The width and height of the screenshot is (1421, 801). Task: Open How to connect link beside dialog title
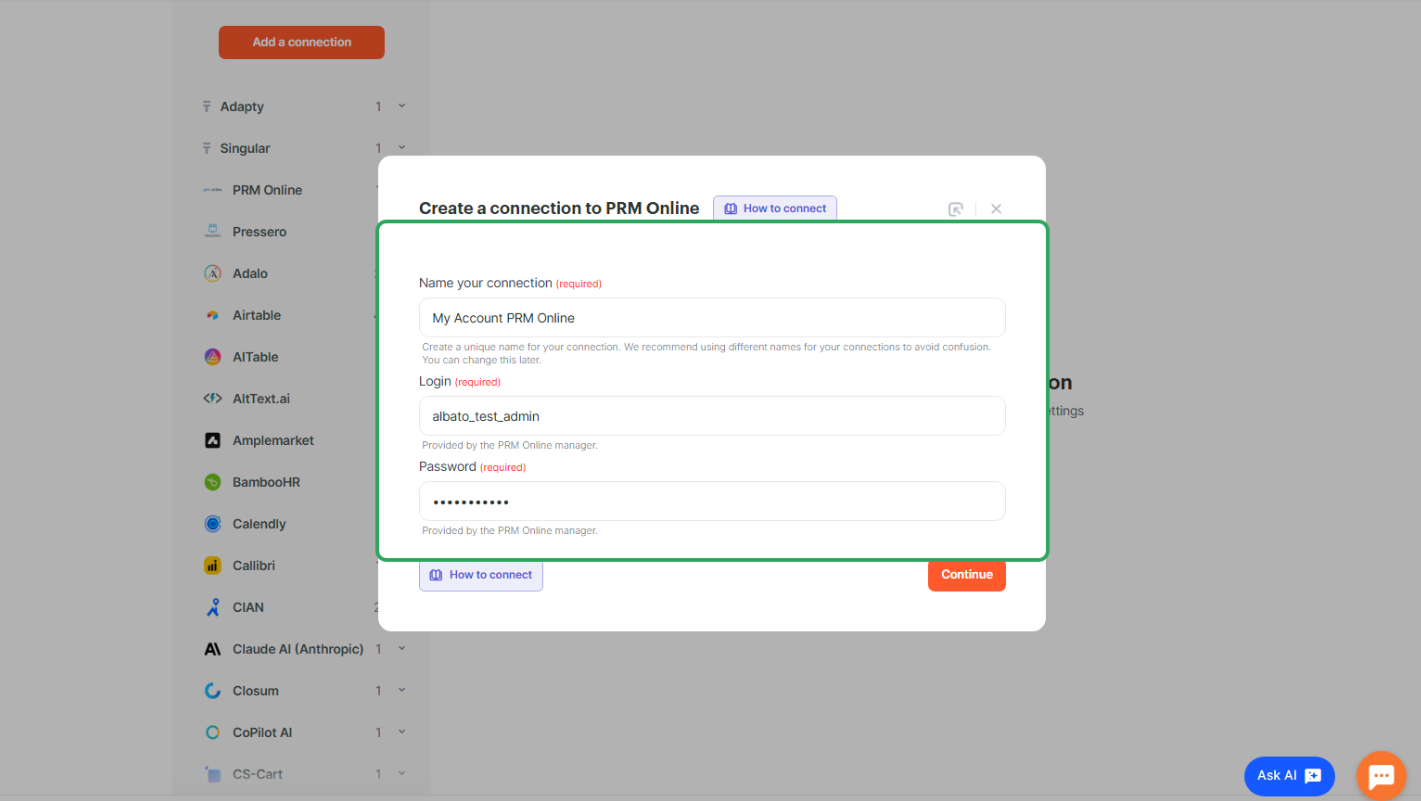(775, 209)
